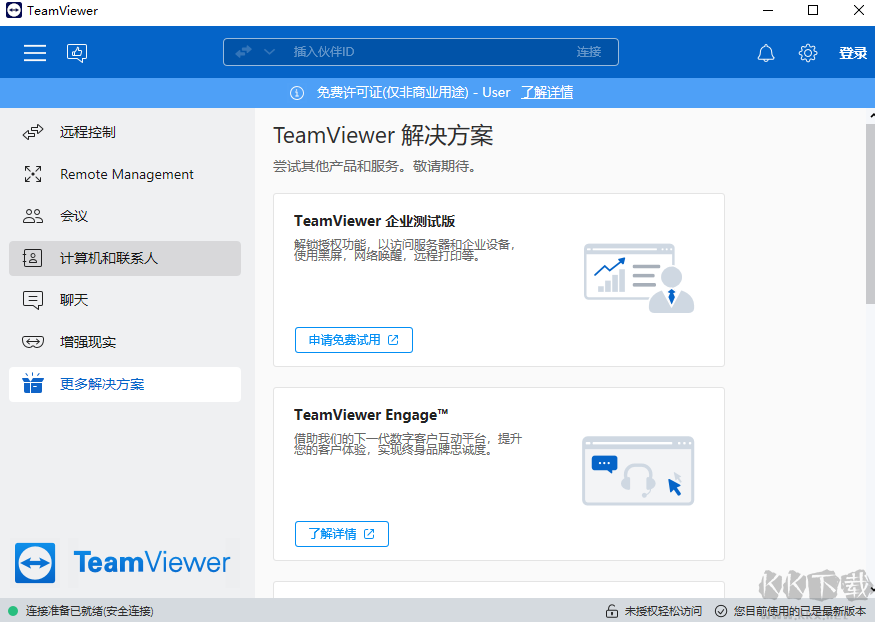Click the meeting people icon

(x=33, y=216)
